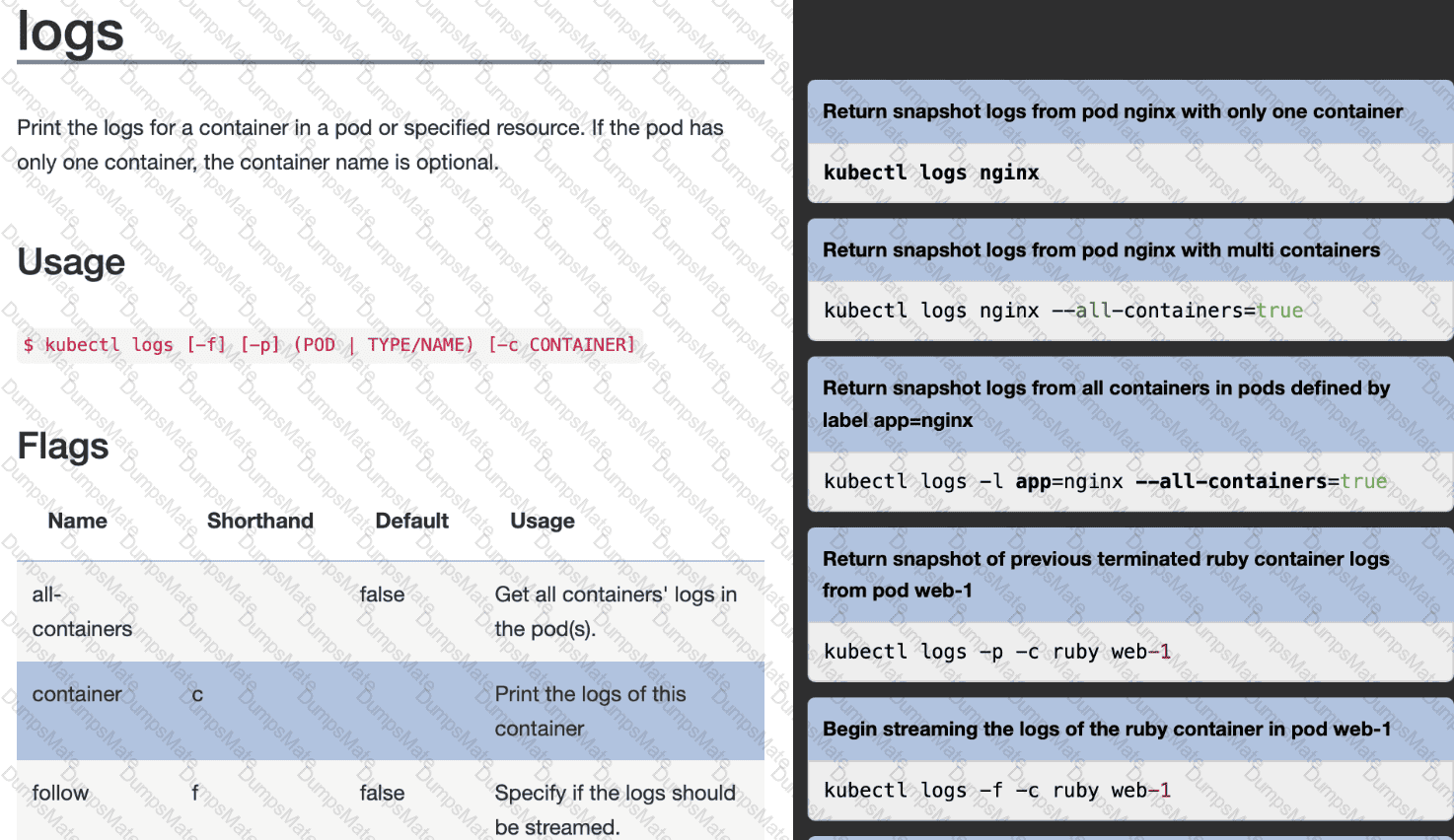Click the "Flags" section heading
This screenshot has height=840, width=1454.
[63, 447]
